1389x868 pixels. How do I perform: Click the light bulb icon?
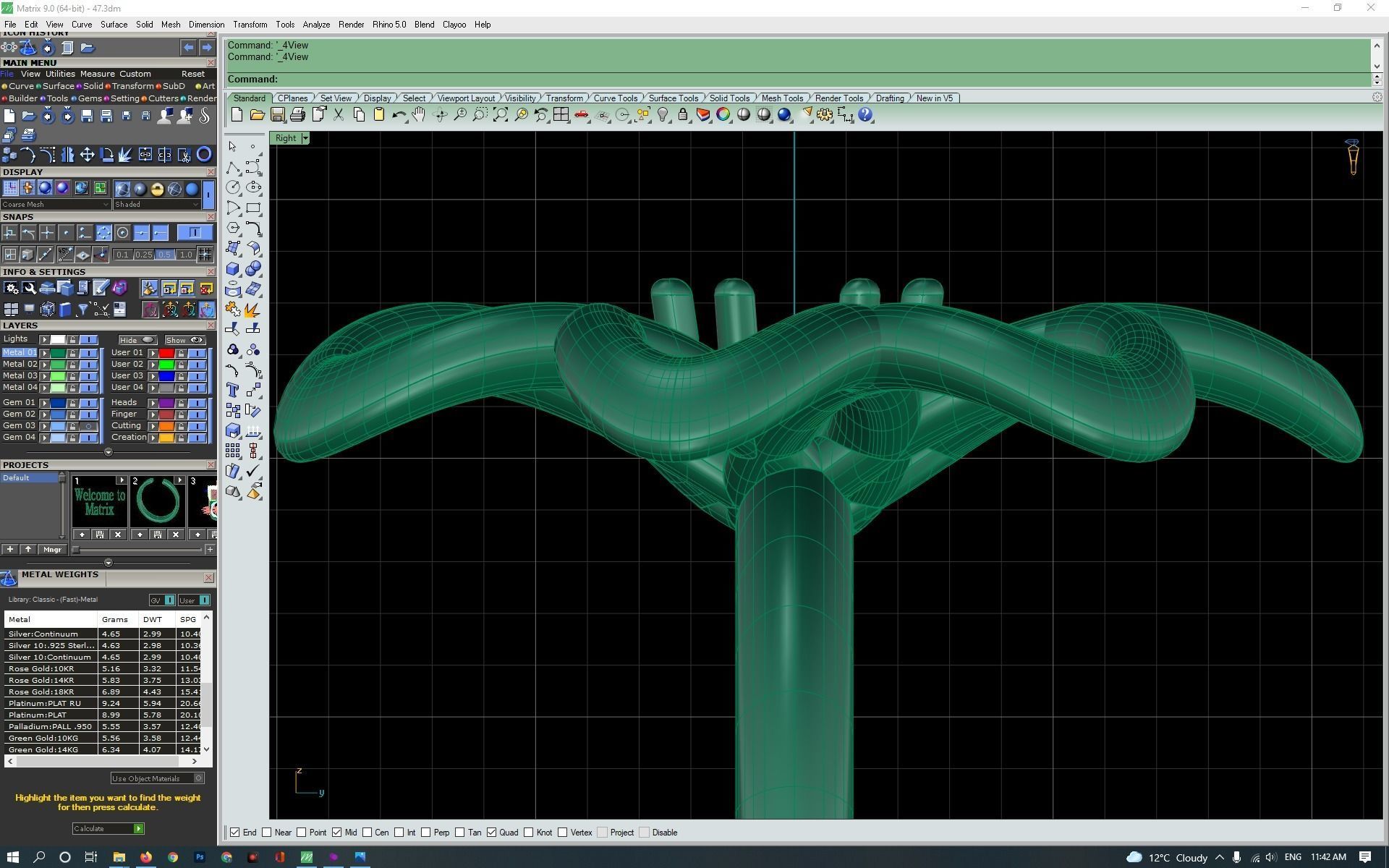(x=662, y=115)
